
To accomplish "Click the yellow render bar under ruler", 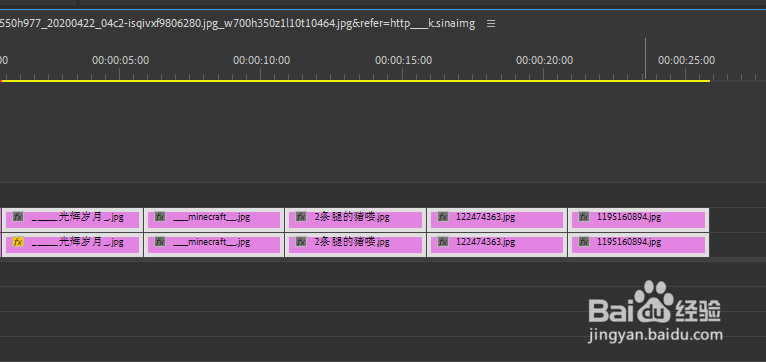I will point(356,81).
